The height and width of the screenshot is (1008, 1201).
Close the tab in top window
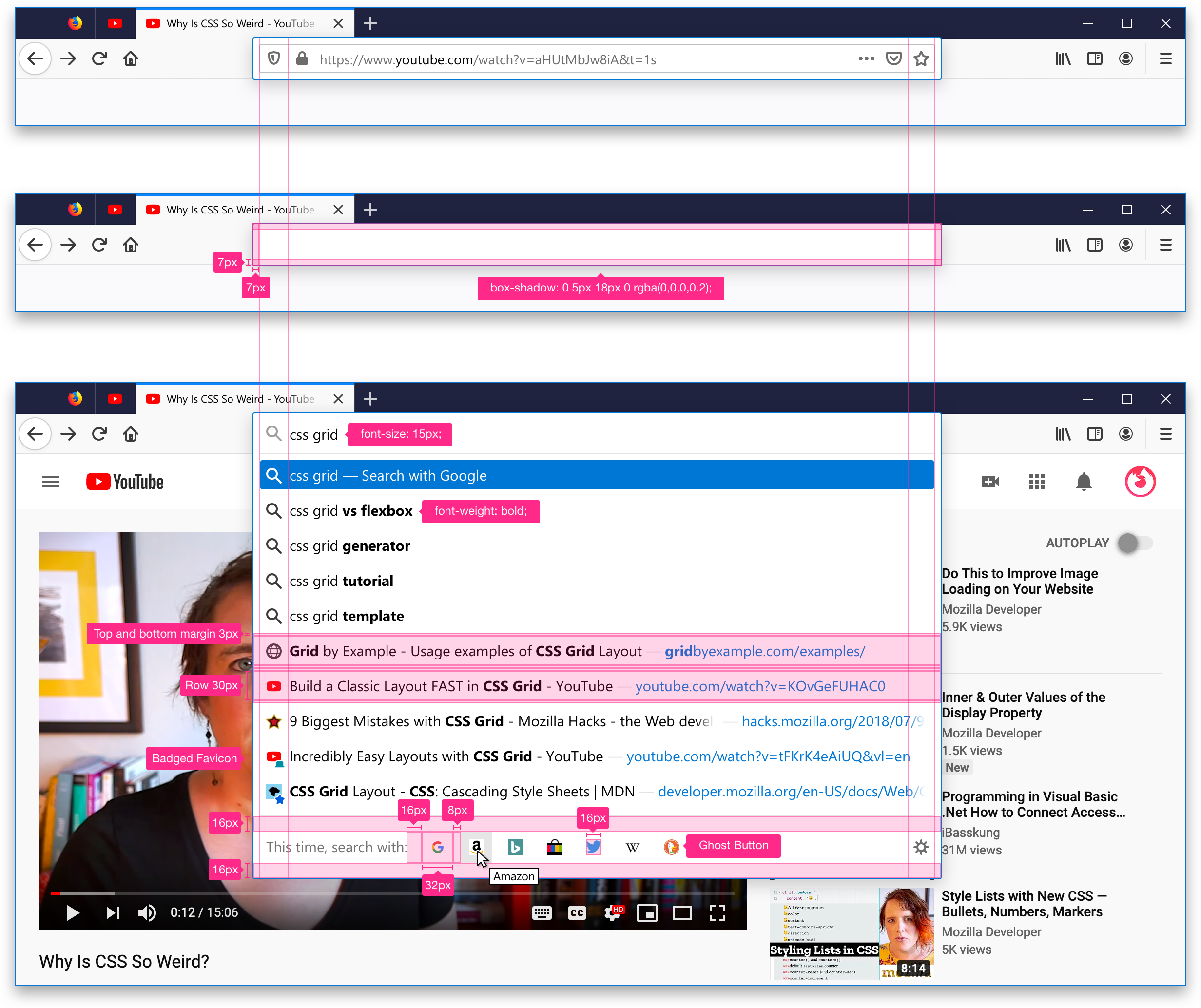tap(338, 23)
